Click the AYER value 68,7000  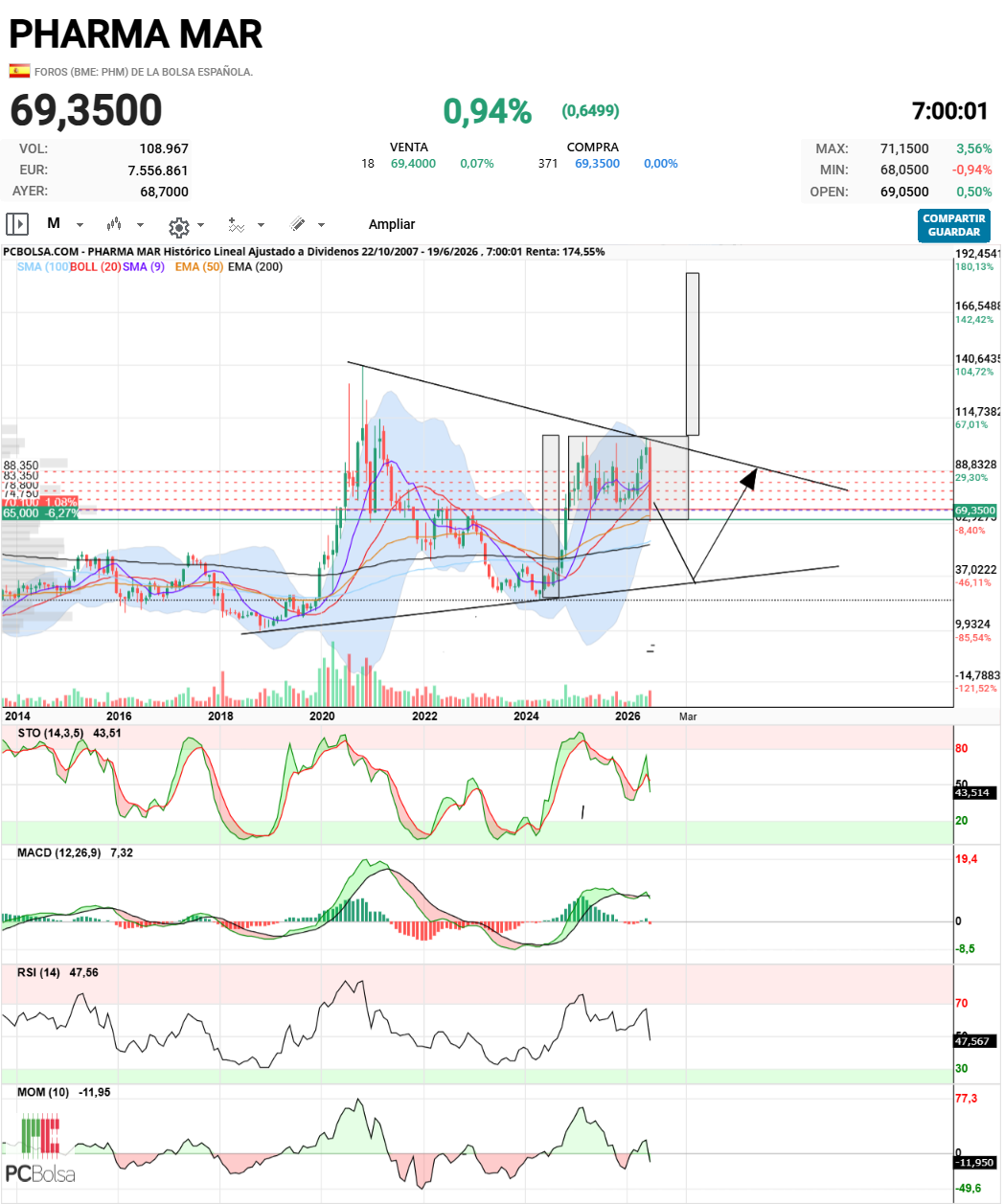tap(164, 192)
